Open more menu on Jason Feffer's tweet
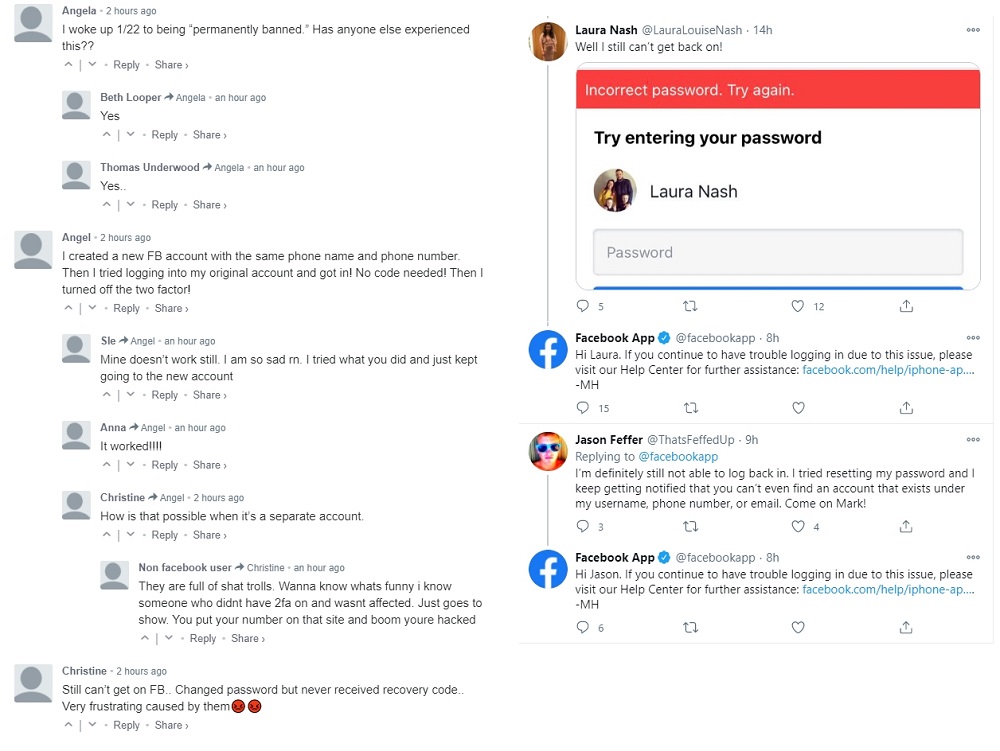 pyautogui.click(x=972, y=439)
